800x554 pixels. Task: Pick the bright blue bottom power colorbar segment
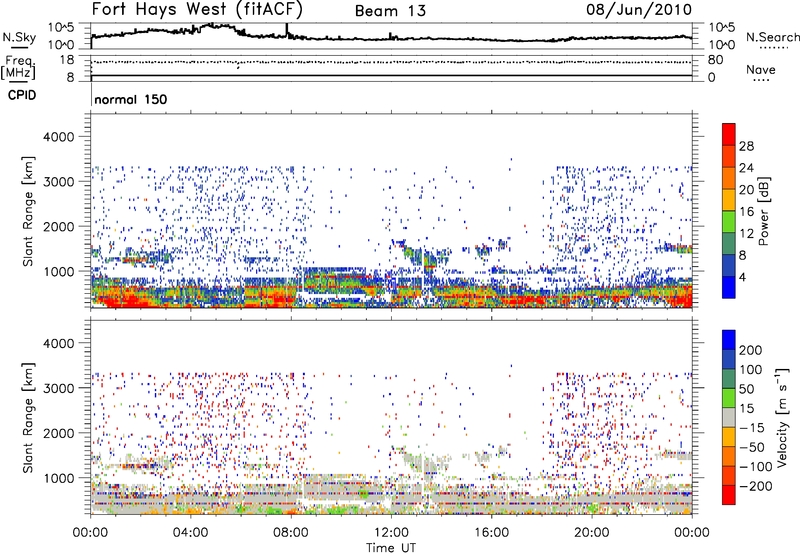pyautogui.click(x=729, y=288)
